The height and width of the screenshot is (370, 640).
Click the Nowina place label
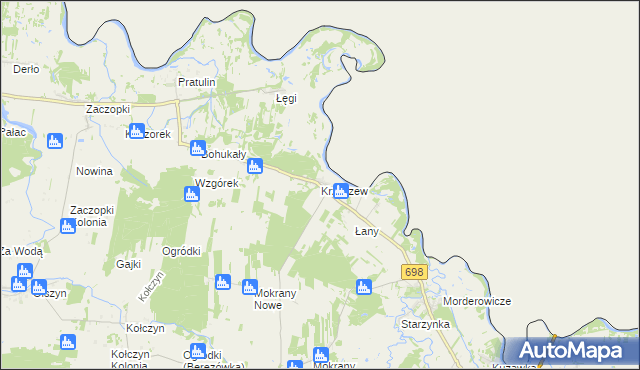click(x=94, y=171)
